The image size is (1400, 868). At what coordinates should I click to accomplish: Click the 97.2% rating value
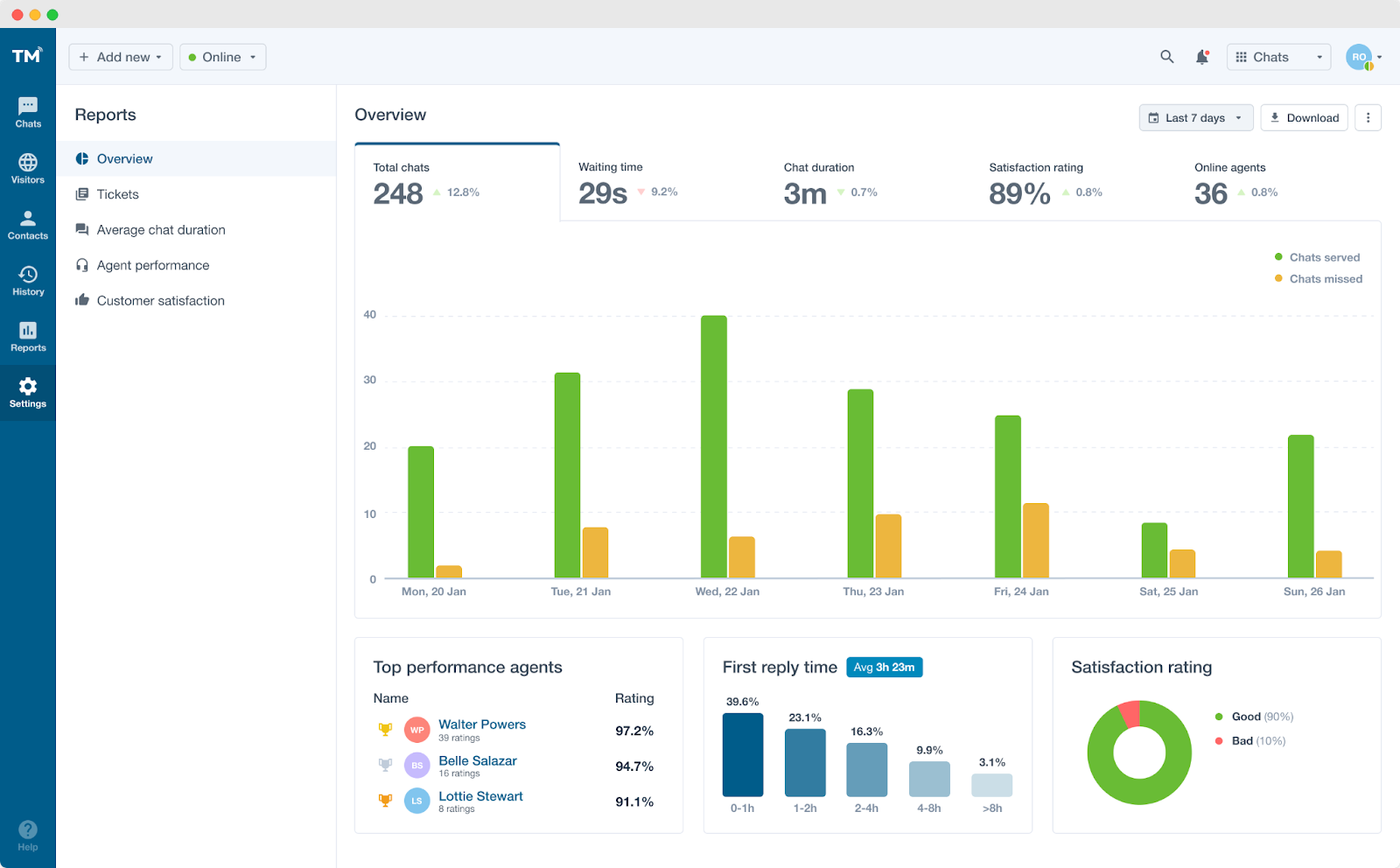pyautogui.click(x=634, y=731)
